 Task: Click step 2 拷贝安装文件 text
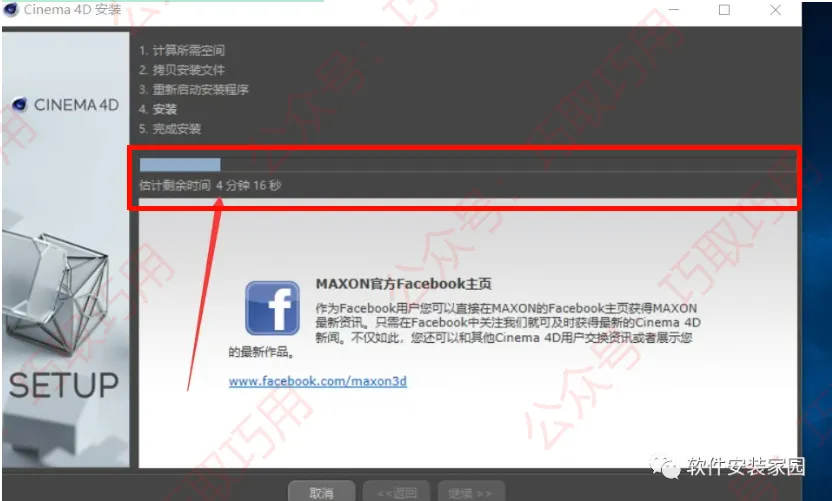[x=182, y=70]
